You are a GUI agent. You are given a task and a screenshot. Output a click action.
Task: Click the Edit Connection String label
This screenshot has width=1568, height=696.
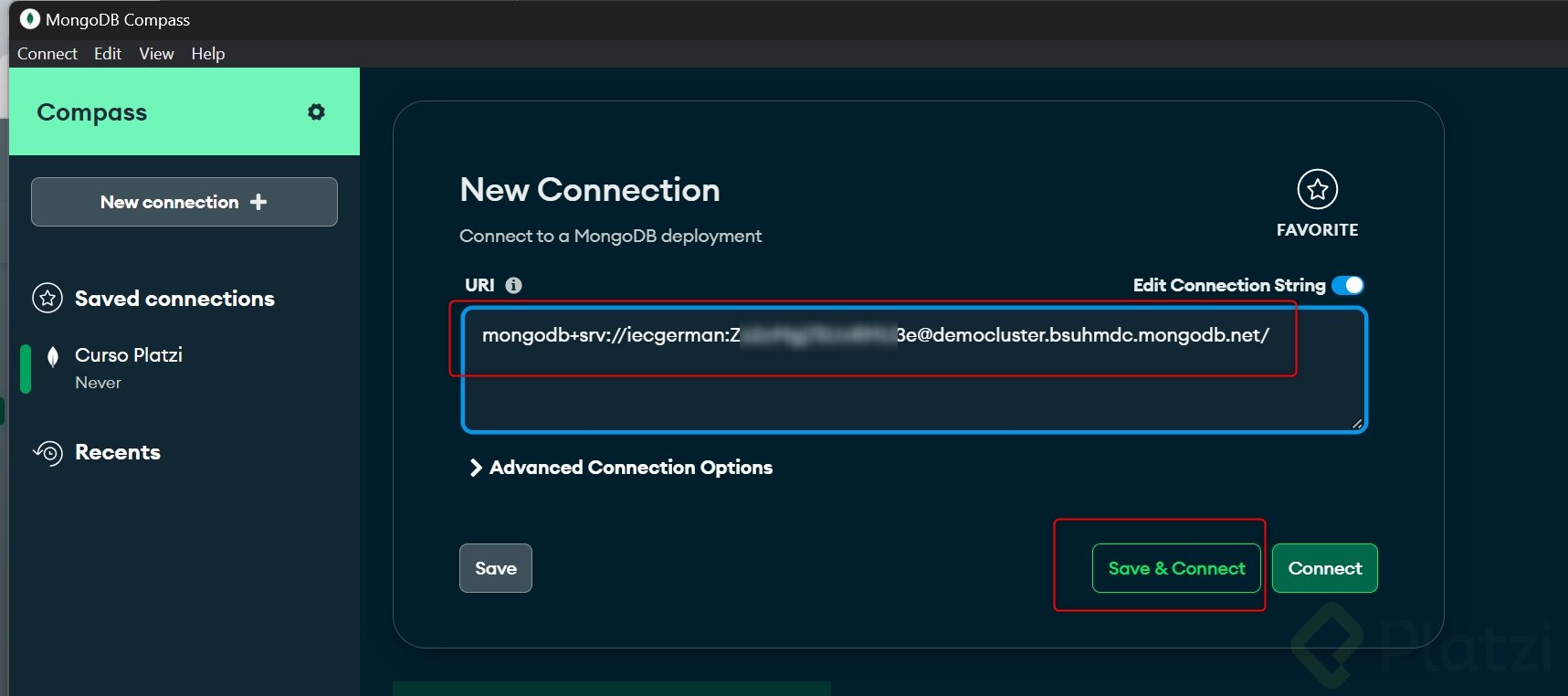1229,285
